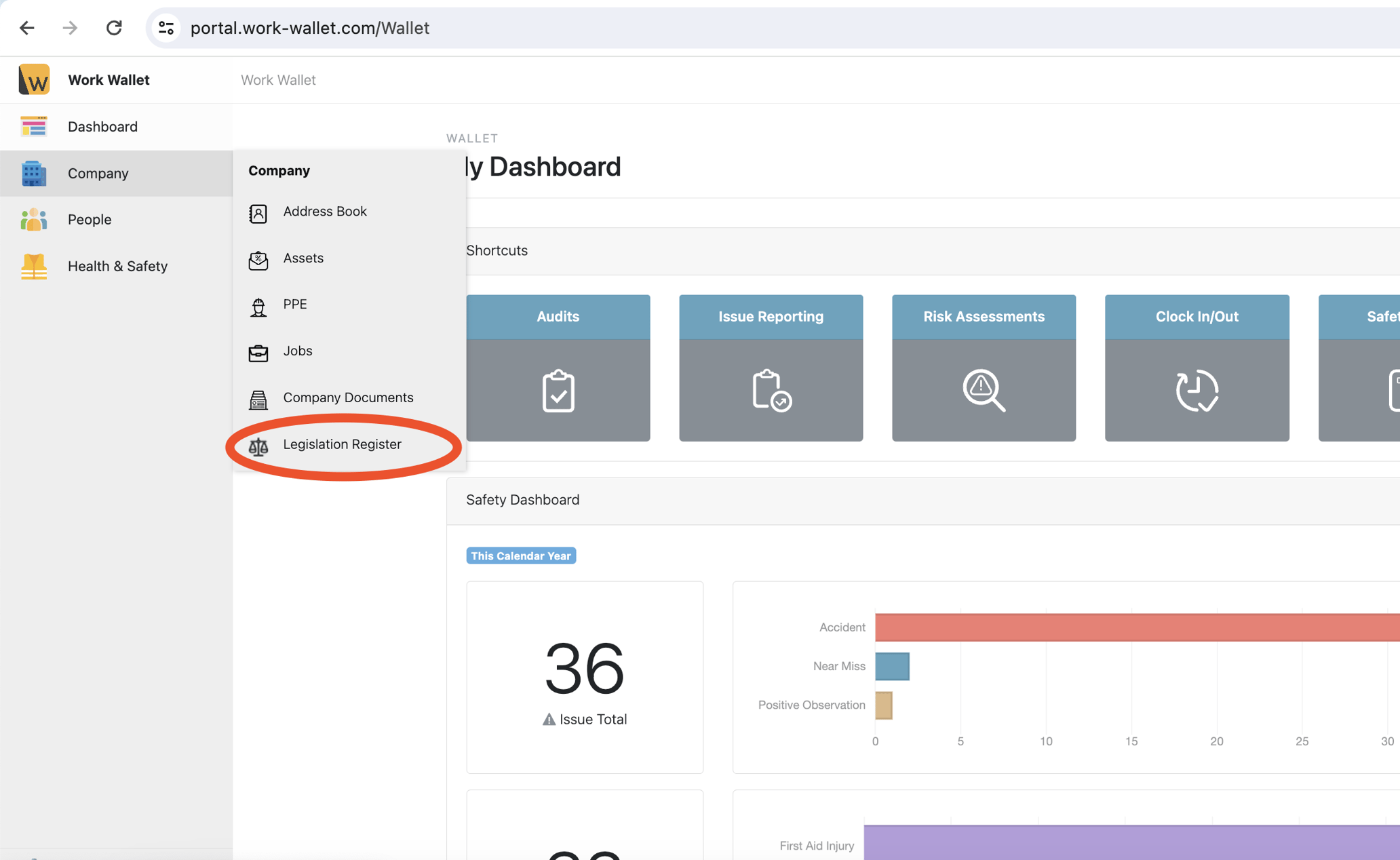Click the Work Wallet logo icon
The width and height of the screenshot is (1400, 860).
pos(34,79)
